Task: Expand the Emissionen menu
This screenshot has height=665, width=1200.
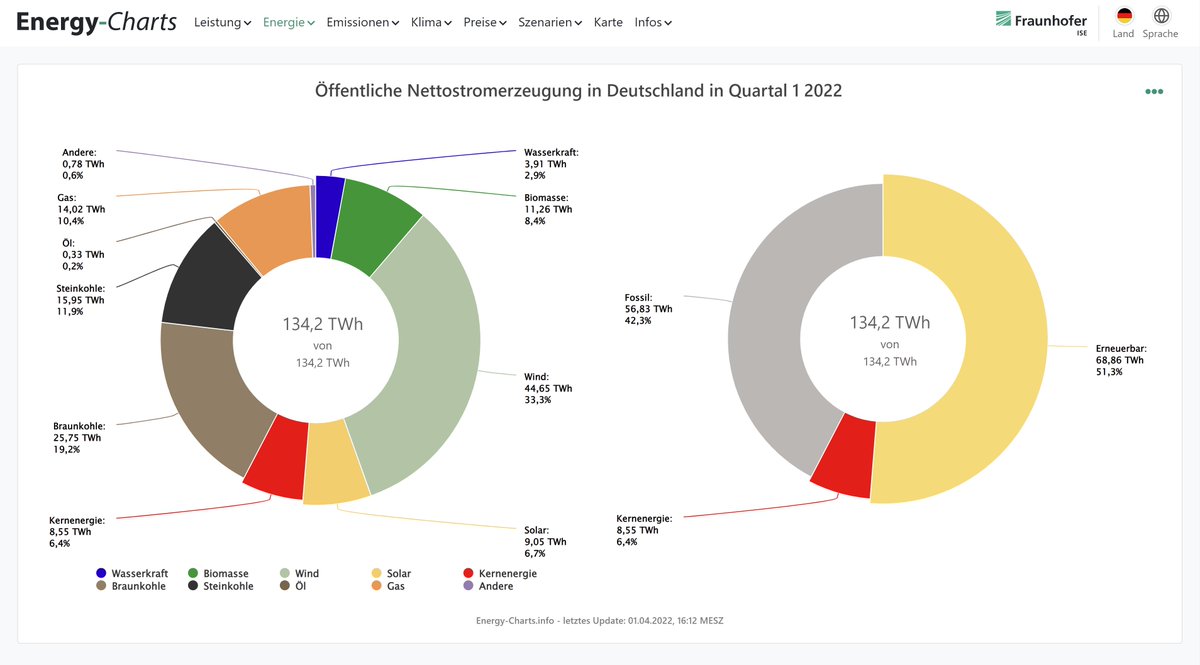Action: 363,22
